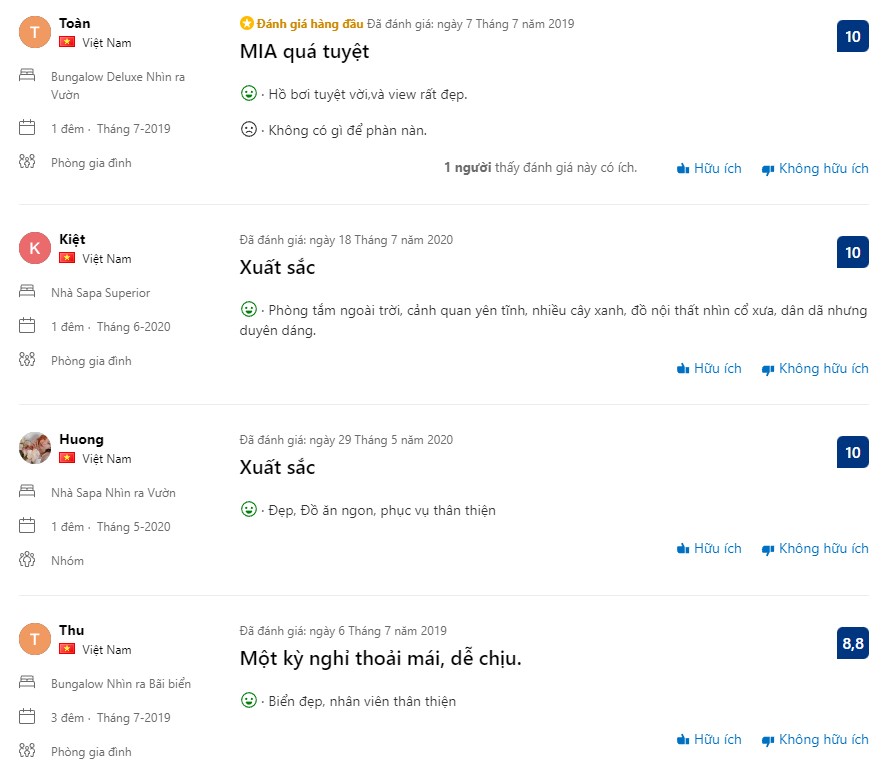887x774 pixels.
Task: Mark Thu's review as Không hữu ích
Action: 814,740
